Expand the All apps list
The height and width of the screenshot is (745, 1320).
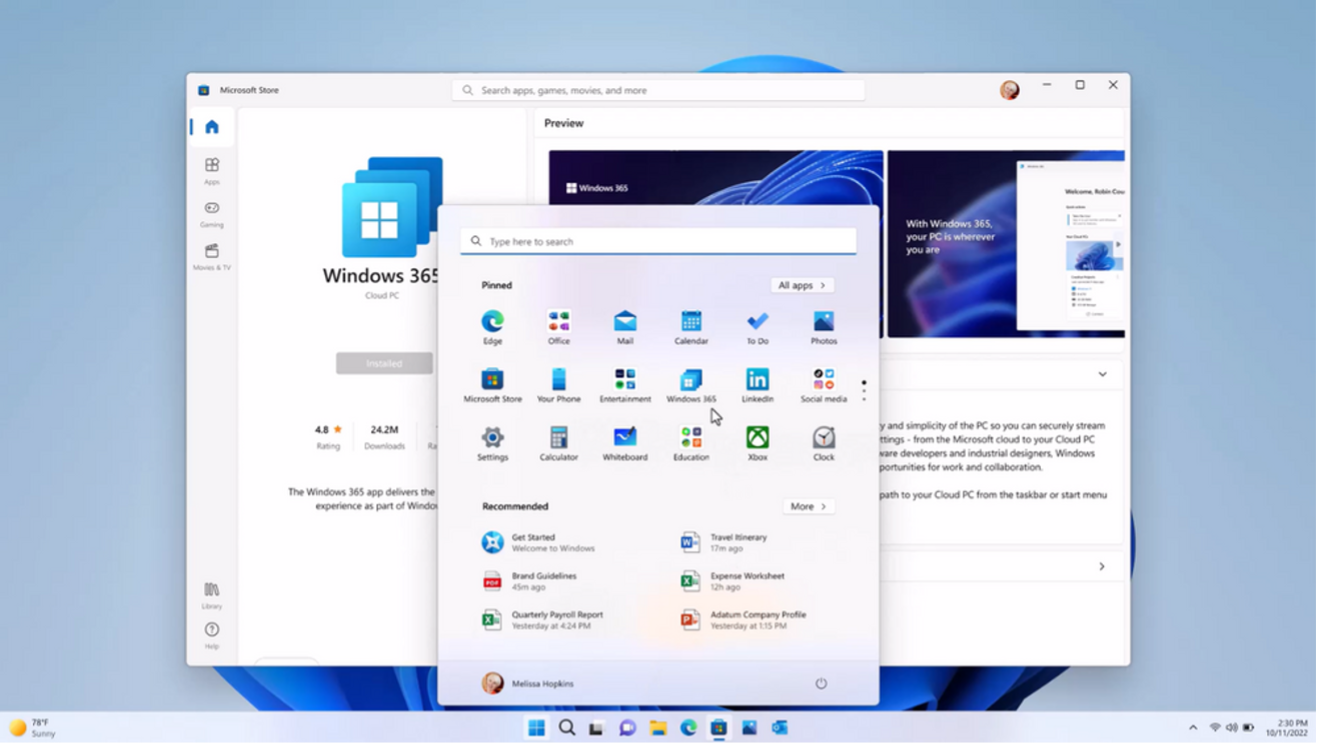(800, 285)
